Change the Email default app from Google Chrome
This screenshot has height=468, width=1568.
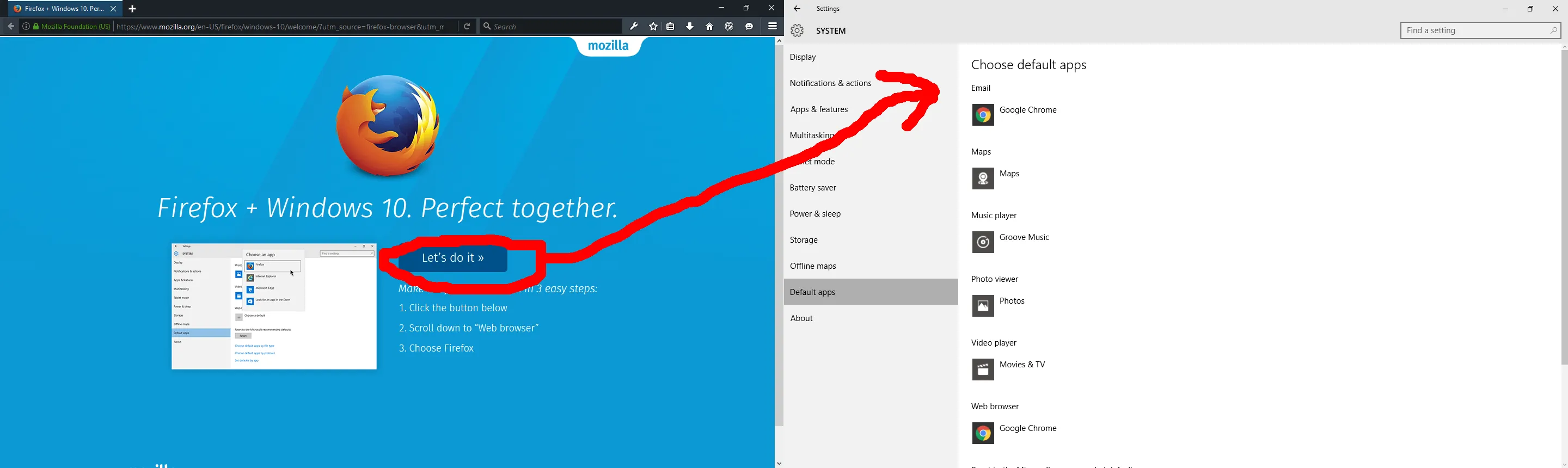(1015, 115)
